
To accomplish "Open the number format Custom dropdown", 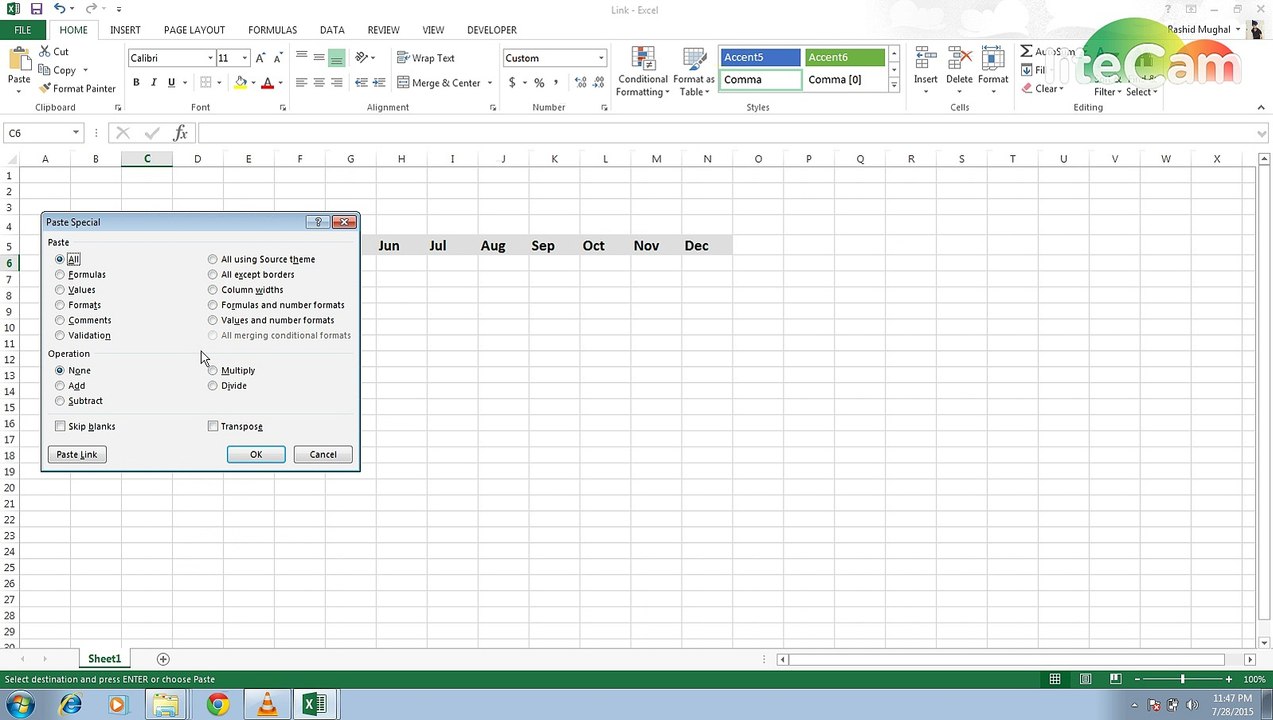I will coord(600,58).
